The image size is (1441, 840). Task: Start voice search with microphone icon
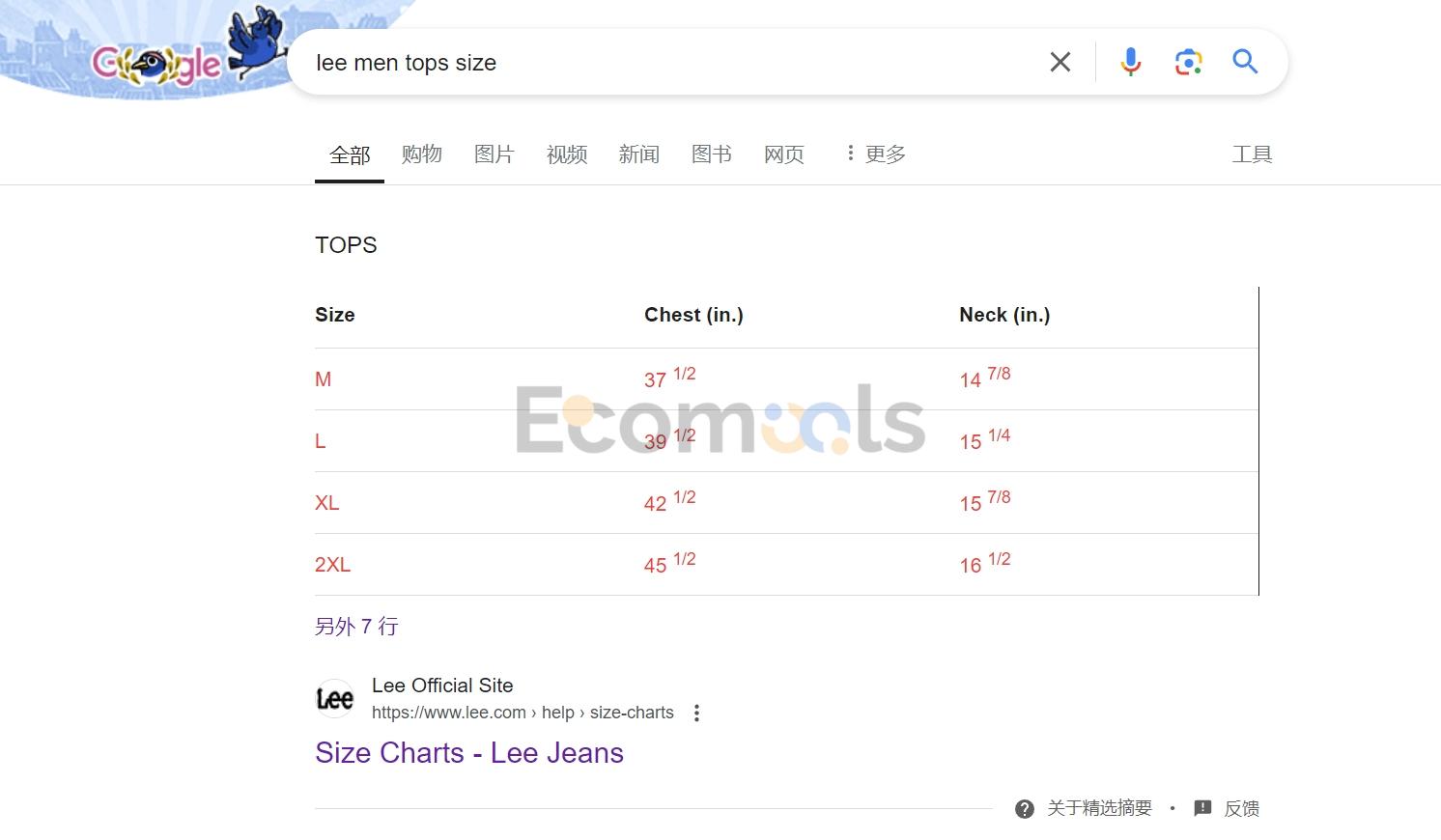(1130, 62)
